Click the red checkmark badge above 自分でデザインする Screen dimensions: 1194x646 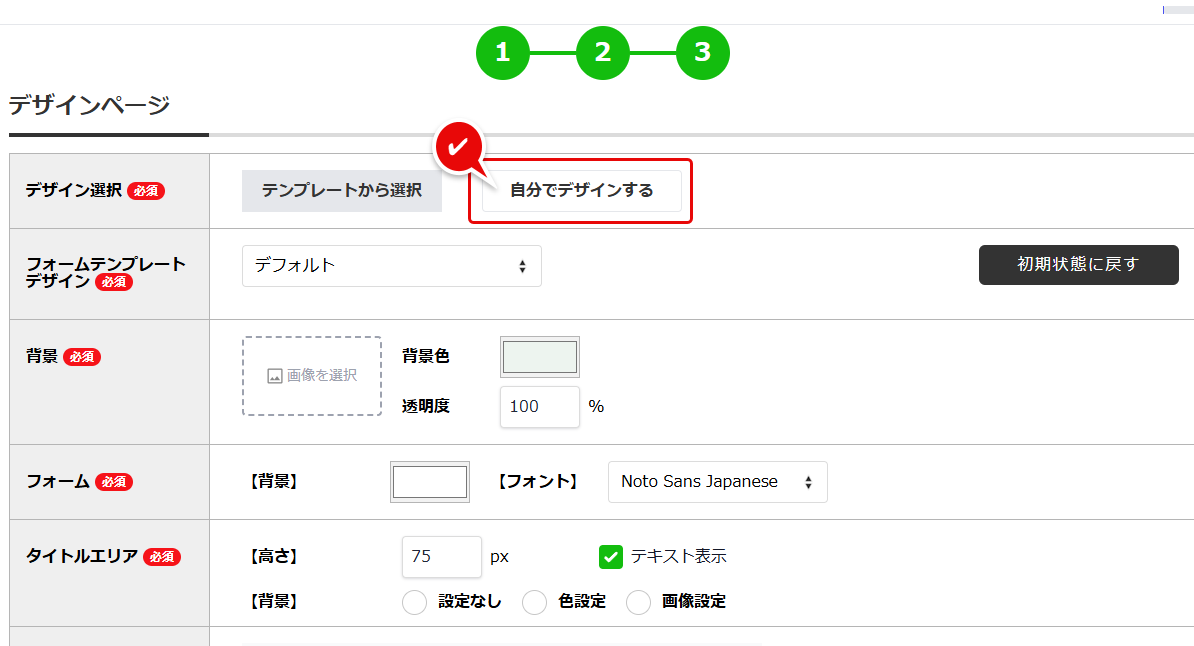459,146
